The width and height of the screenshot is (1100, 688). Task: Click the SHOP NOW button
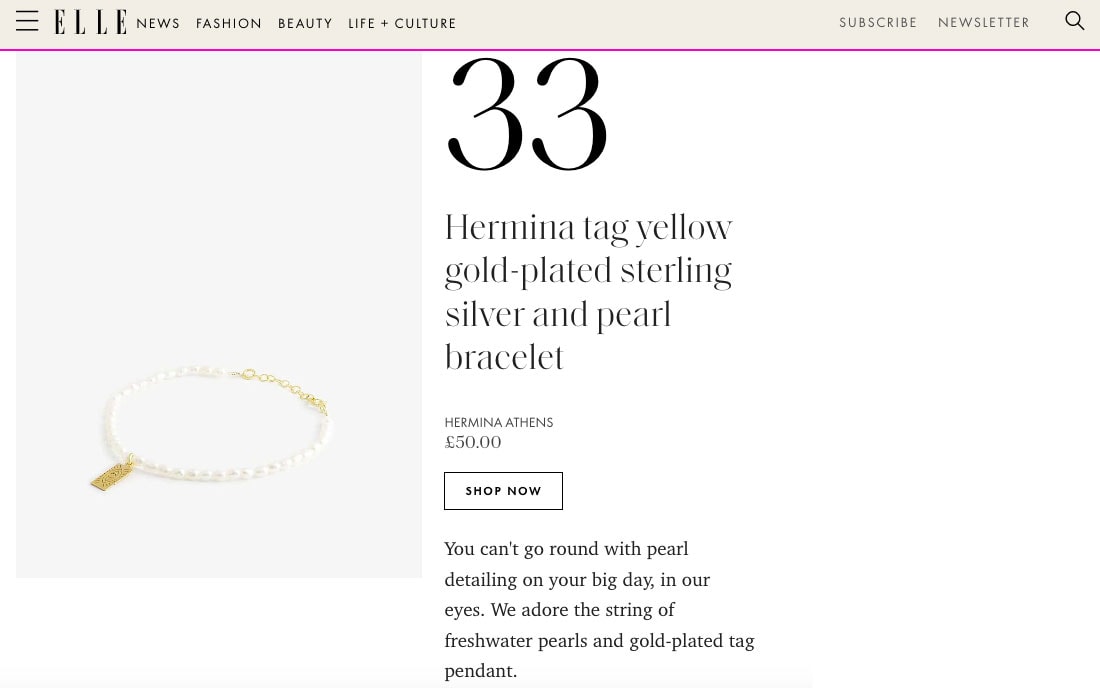(503, 490)
